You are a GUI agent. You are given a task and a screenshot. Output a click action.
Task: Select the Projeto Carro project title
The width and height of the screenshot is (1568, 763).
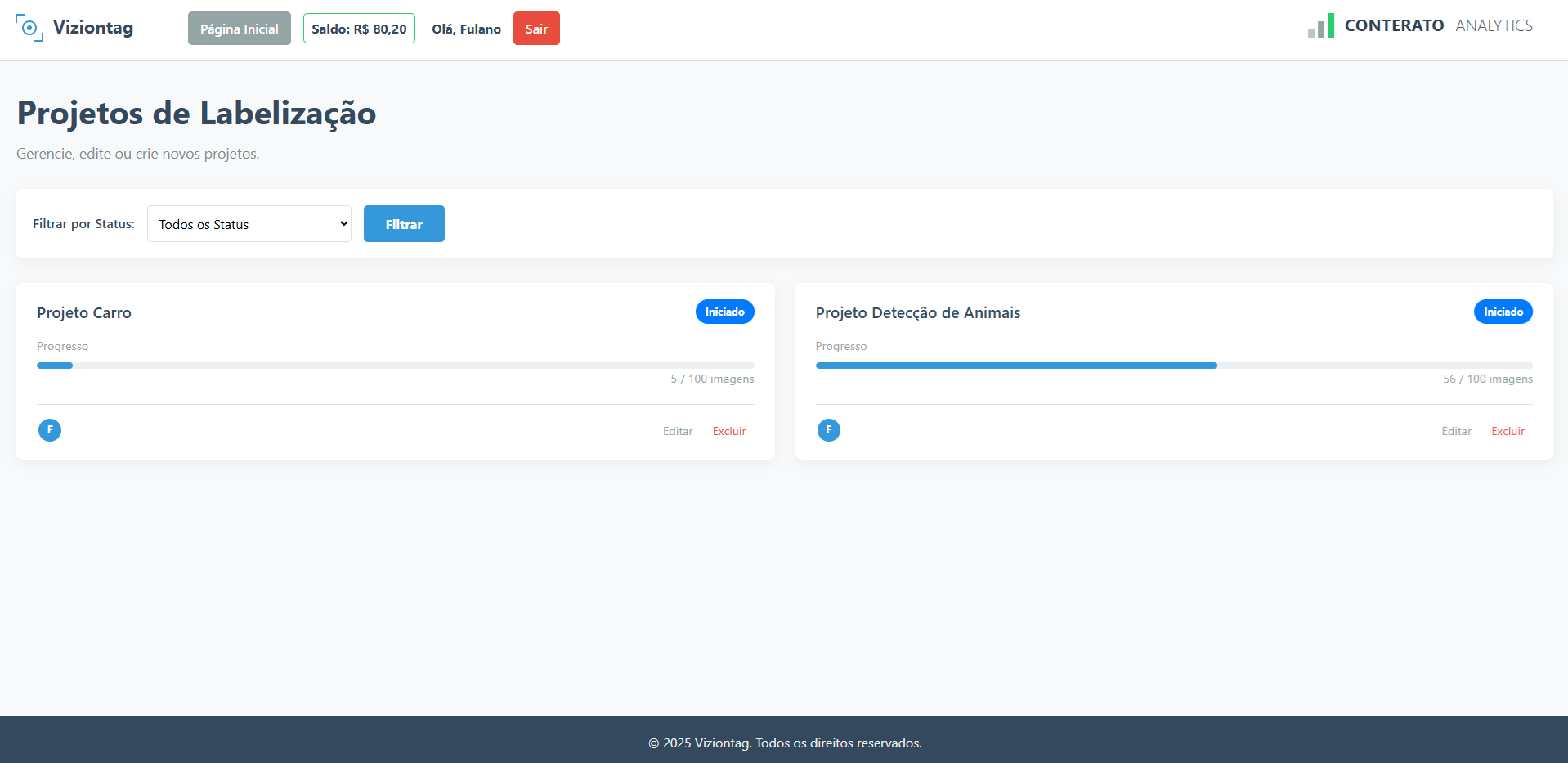[x=83, y=312]
